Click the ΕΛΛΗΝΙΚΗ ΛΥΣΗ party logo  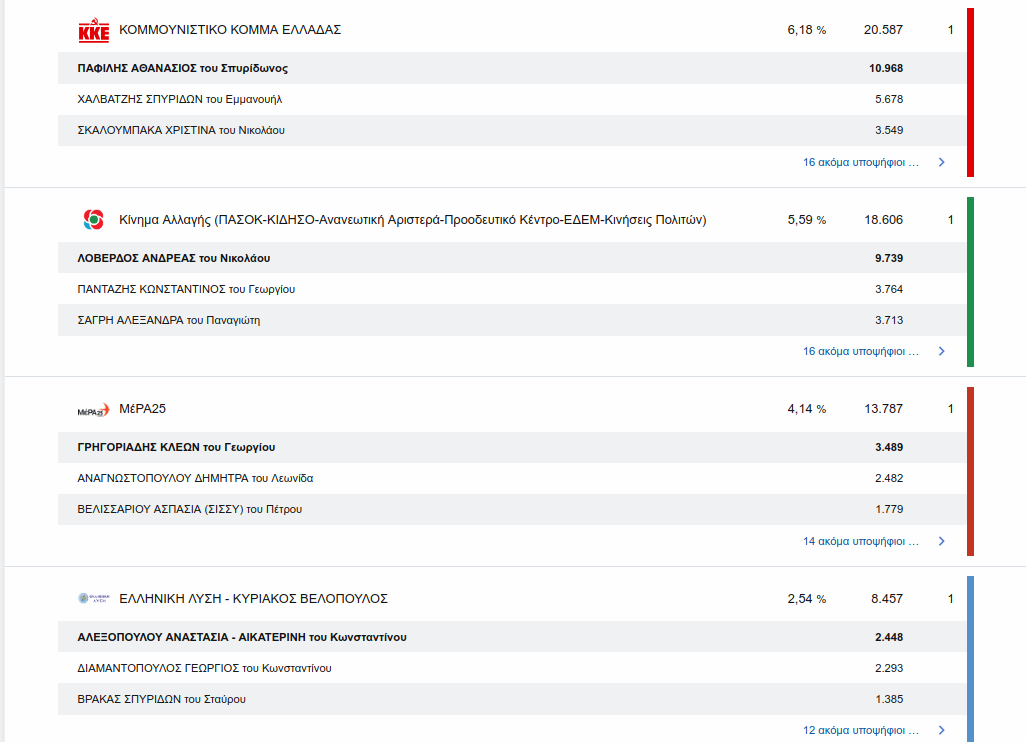[94, 598]
